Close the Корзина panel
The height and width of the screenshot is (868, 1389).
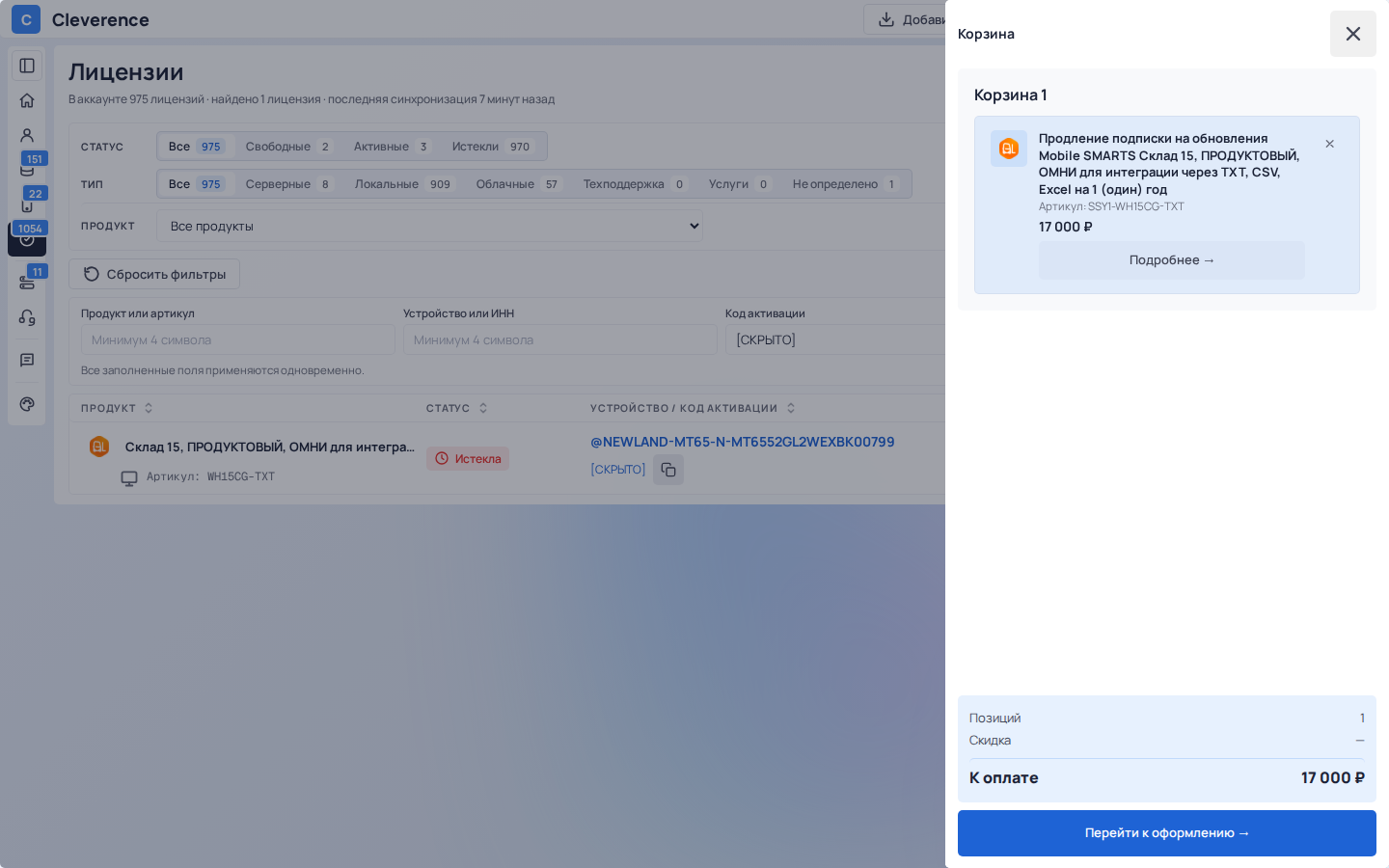pyautogui.click(x=1353, y=34)
